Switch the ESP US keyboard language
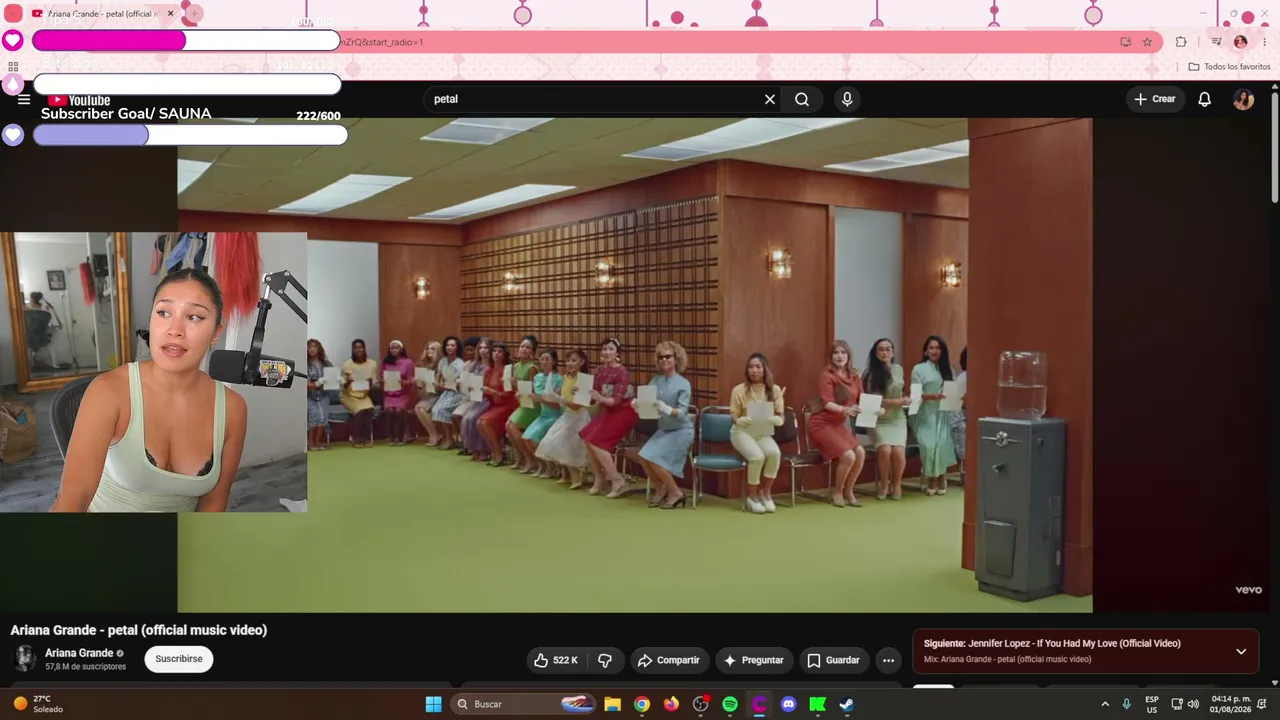 1152,704
